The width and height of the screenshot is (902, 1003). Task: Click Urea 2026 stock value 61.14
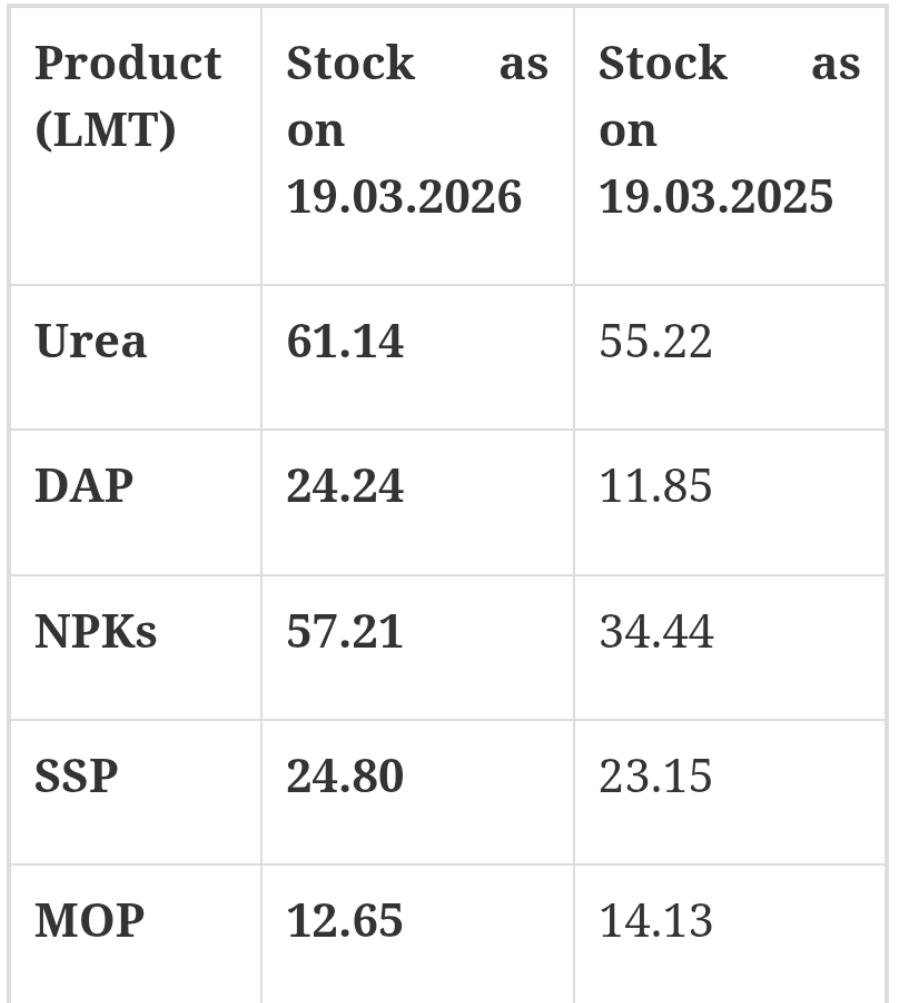pos(345,342)
